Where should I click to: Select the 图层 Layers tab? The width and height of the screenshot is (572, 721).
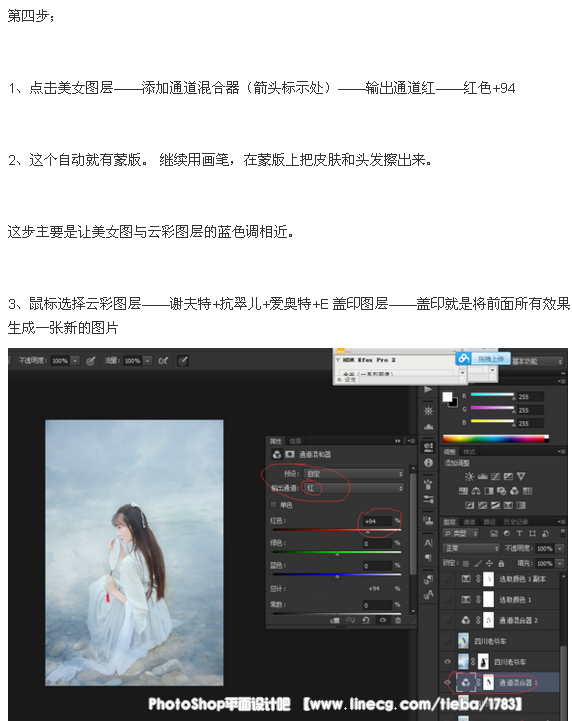(449, 522)
